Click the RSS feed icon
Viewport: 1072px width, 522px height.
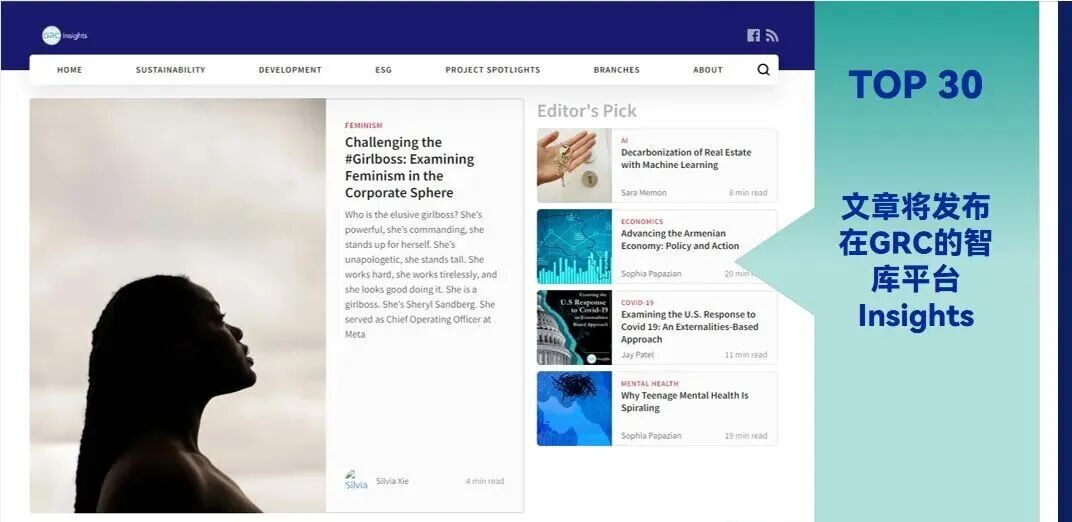(x=771, y=36)
